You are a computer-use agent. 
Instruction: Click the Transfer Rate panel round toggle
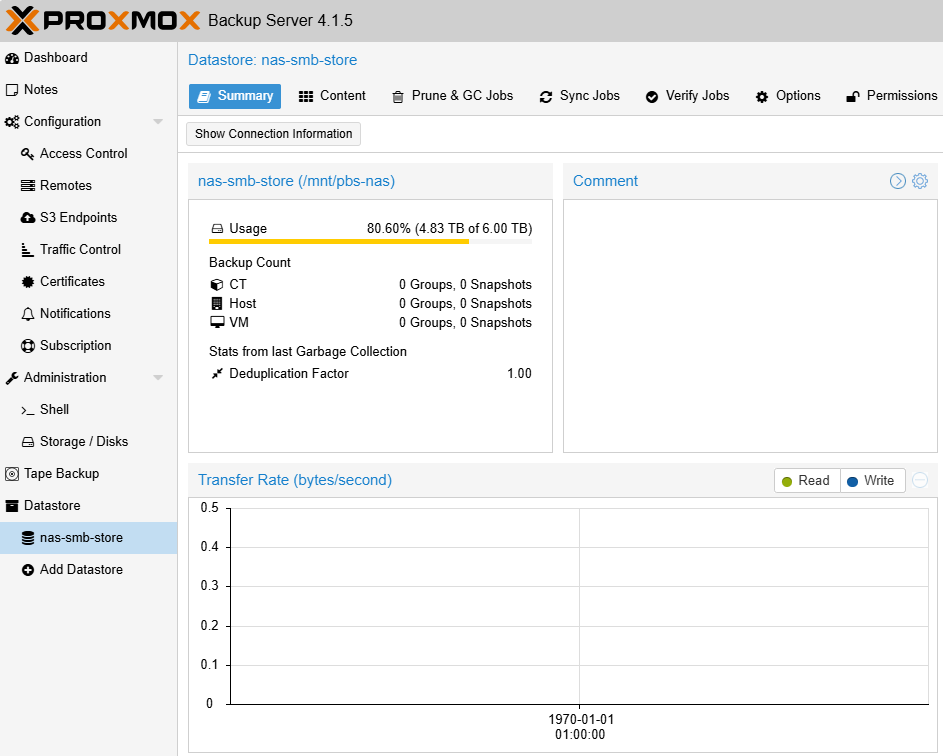pos(920,480)
